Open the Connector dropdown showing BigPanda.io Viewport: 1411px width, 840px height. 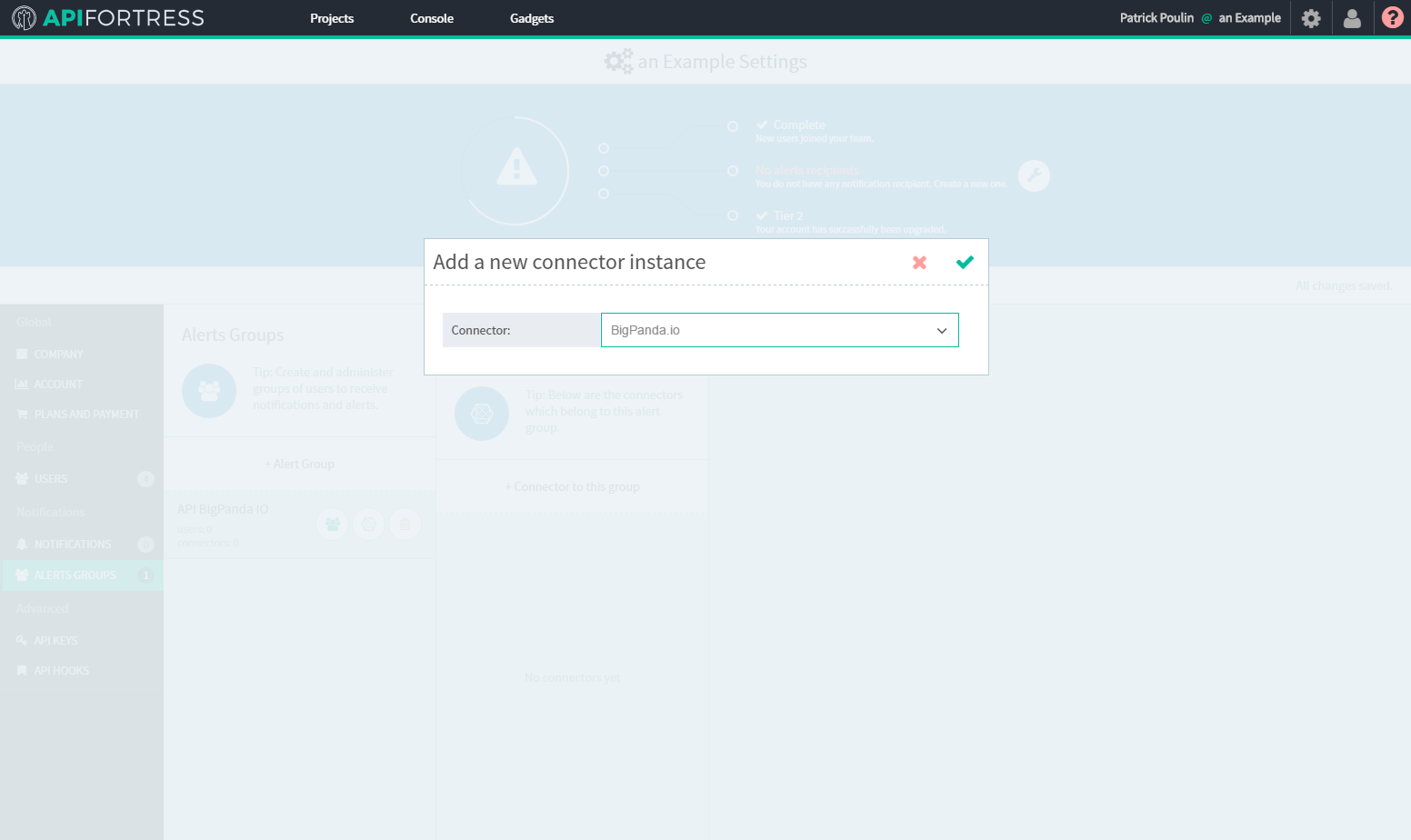click(x=779, y=330)
